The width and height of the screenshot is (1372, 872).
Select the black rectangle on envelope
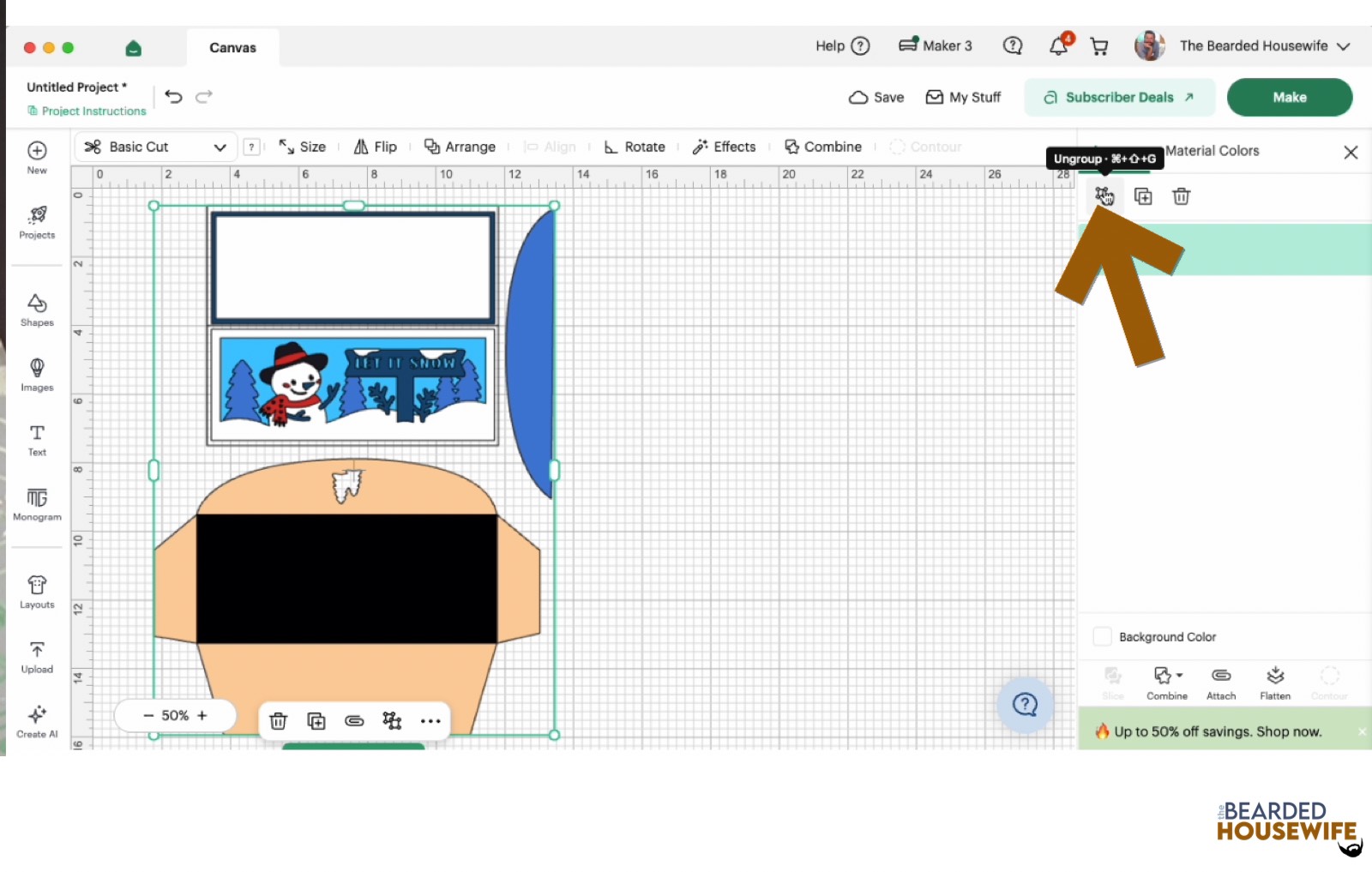coord(346,579)
